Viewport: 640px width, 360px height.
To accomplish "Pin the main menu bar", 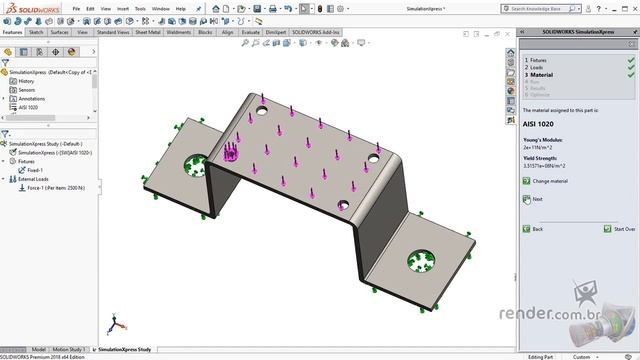I will coord(199,9).
